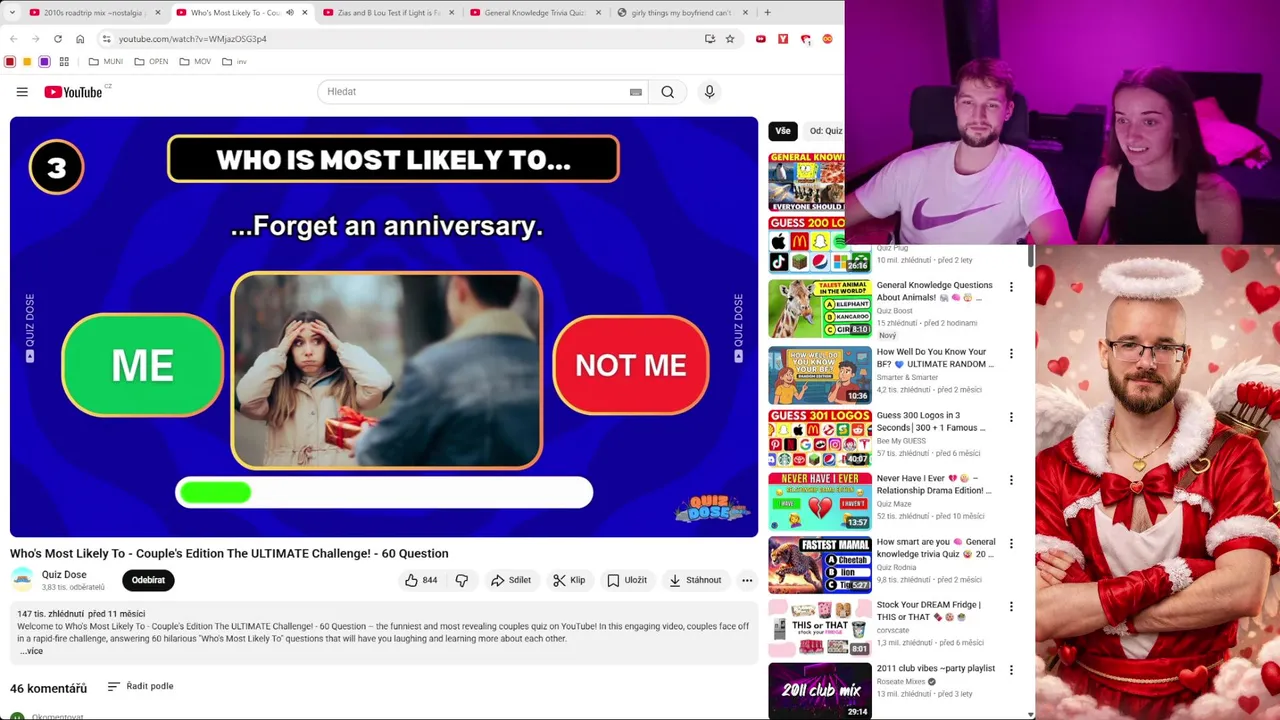Click the search magnifier button
1280x720 pixels.
(x=667, y=92)
